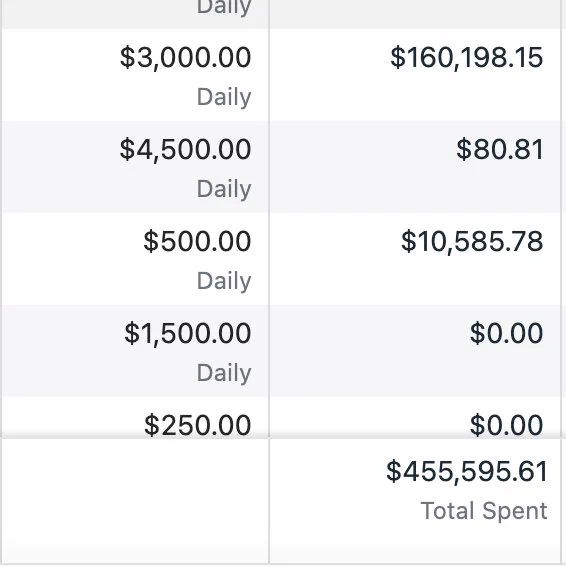Click the empty summary cell left of total
Image resolution: width=566 pixels, height=566 pixels.
[x=135, y=501]
